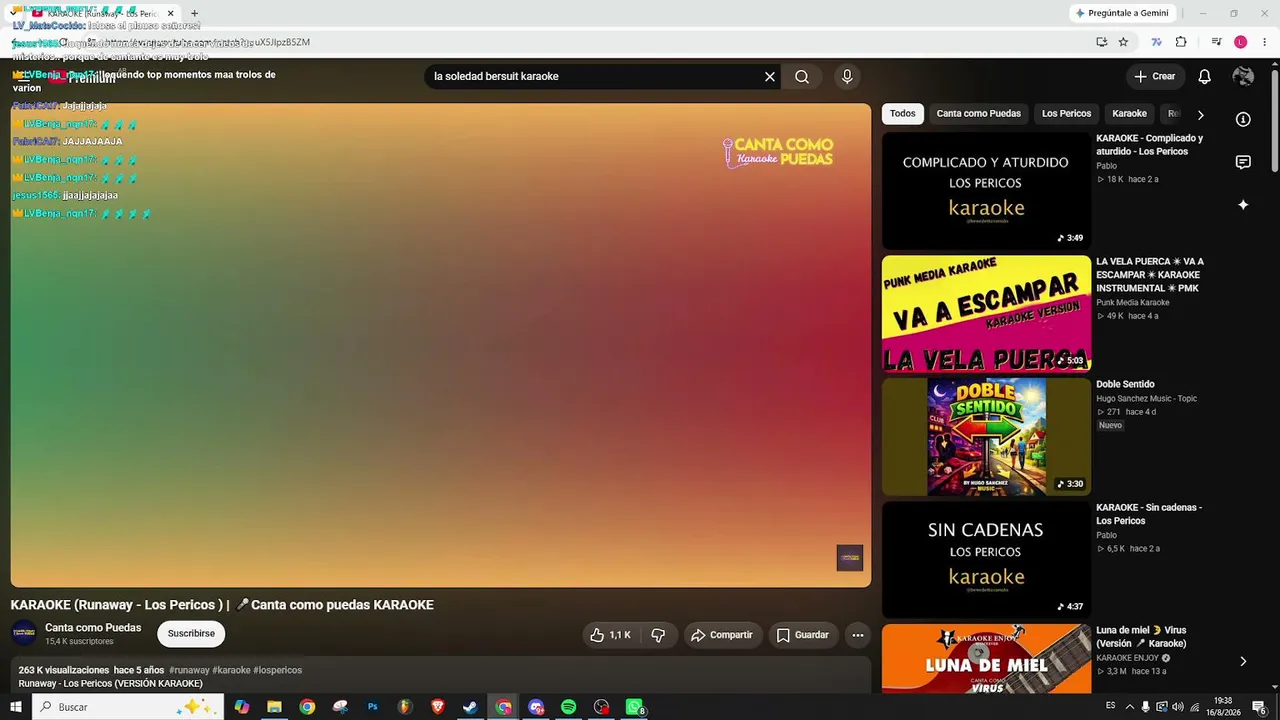This screenshot has height=720, width=1280.
Task: Show hidden system tray icons
Action: (1130, 707)
